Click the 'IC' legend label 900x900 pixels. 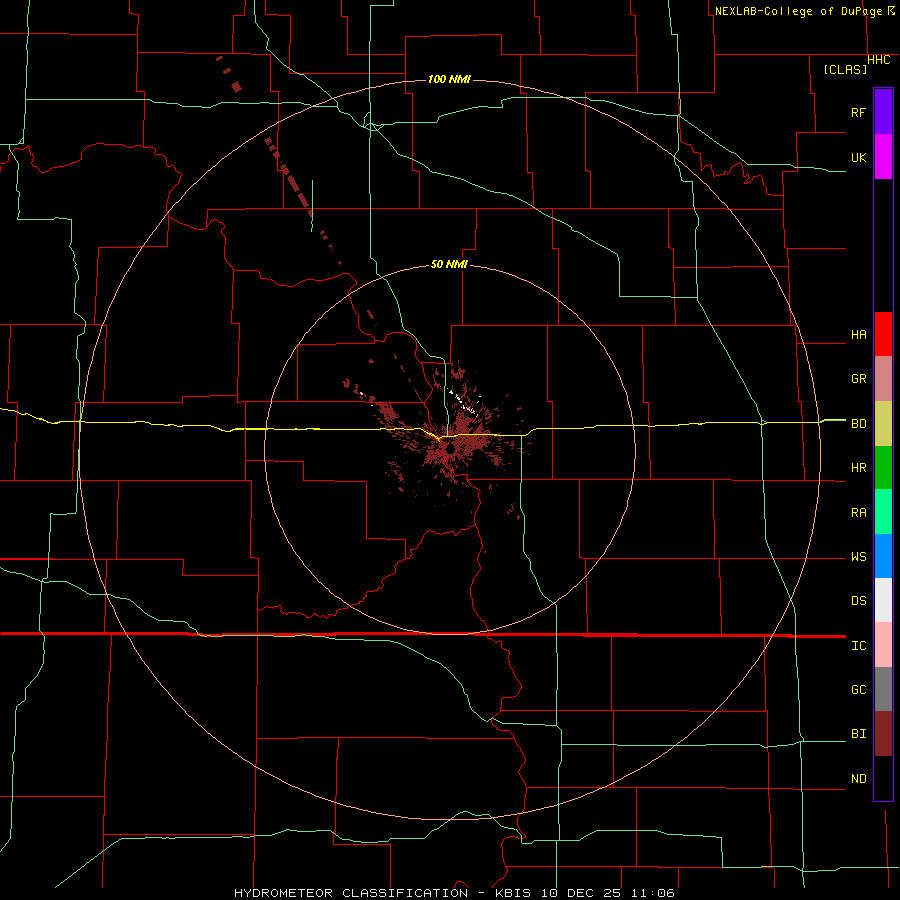tap(858, 645)
